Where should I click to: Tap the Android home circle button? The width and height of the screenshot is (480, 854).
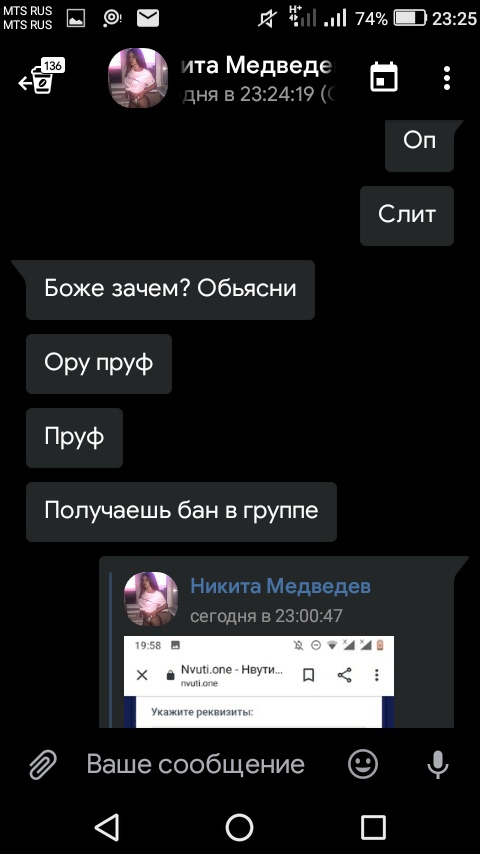[240, 828]
